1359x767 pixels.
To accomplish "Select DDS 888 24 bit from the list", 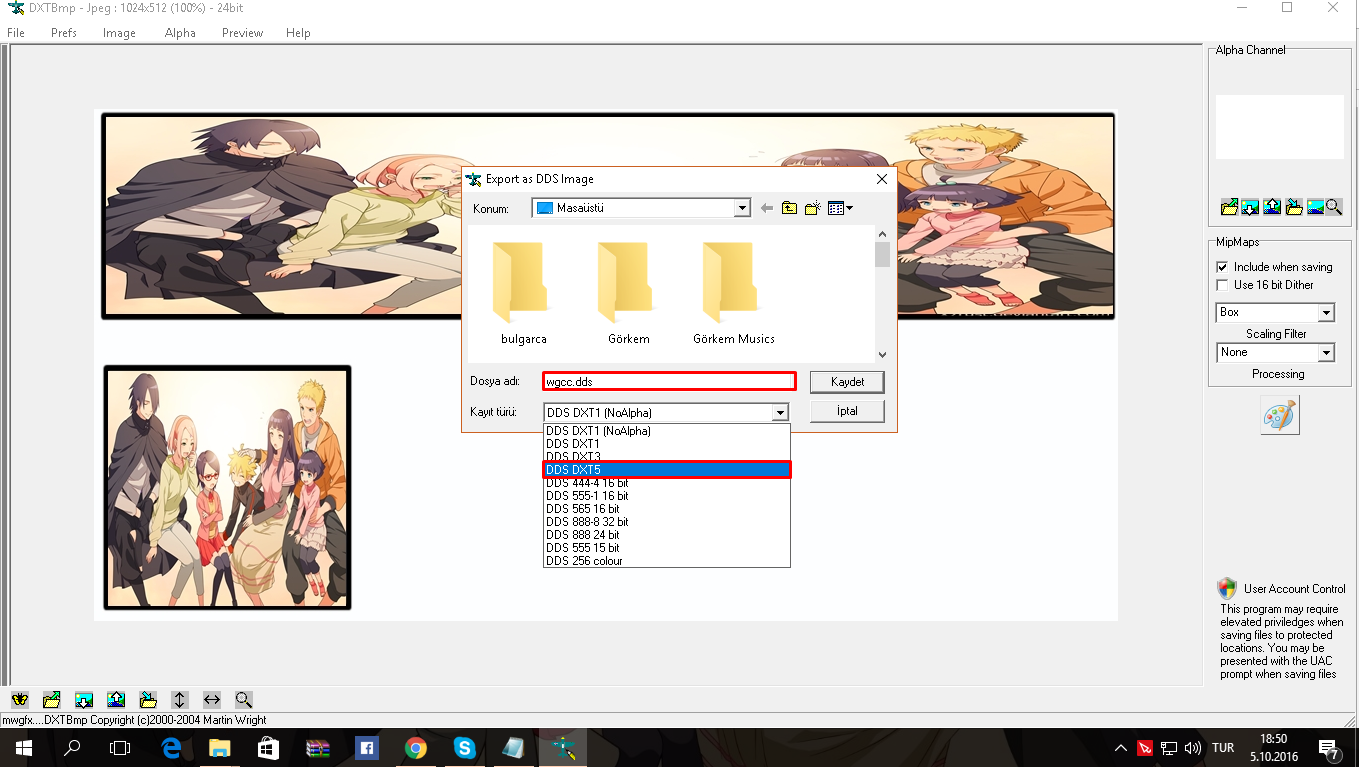I will [x=667, y=535].
